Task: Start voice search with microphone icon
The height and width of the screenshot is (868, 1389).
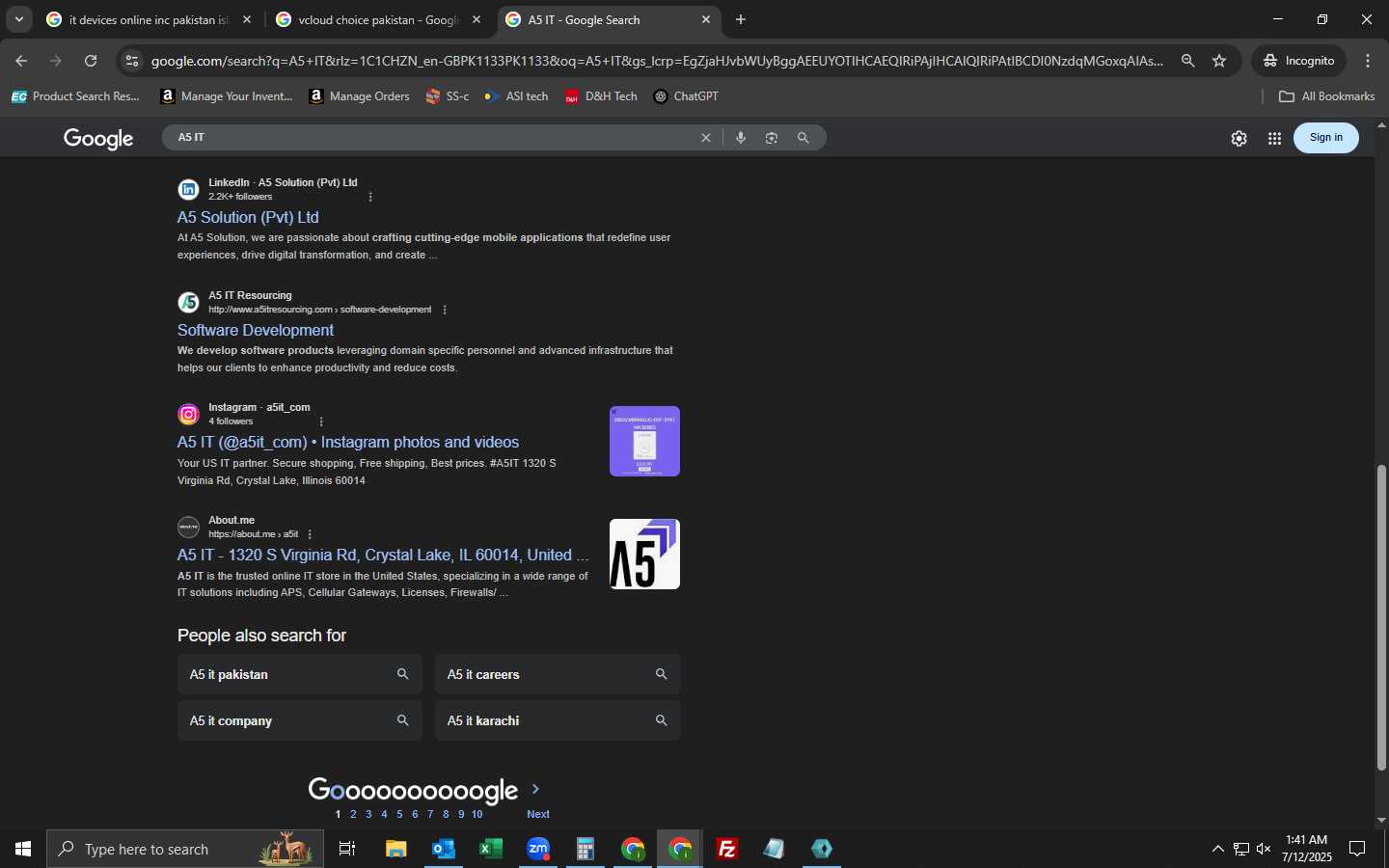Action: 741,138
